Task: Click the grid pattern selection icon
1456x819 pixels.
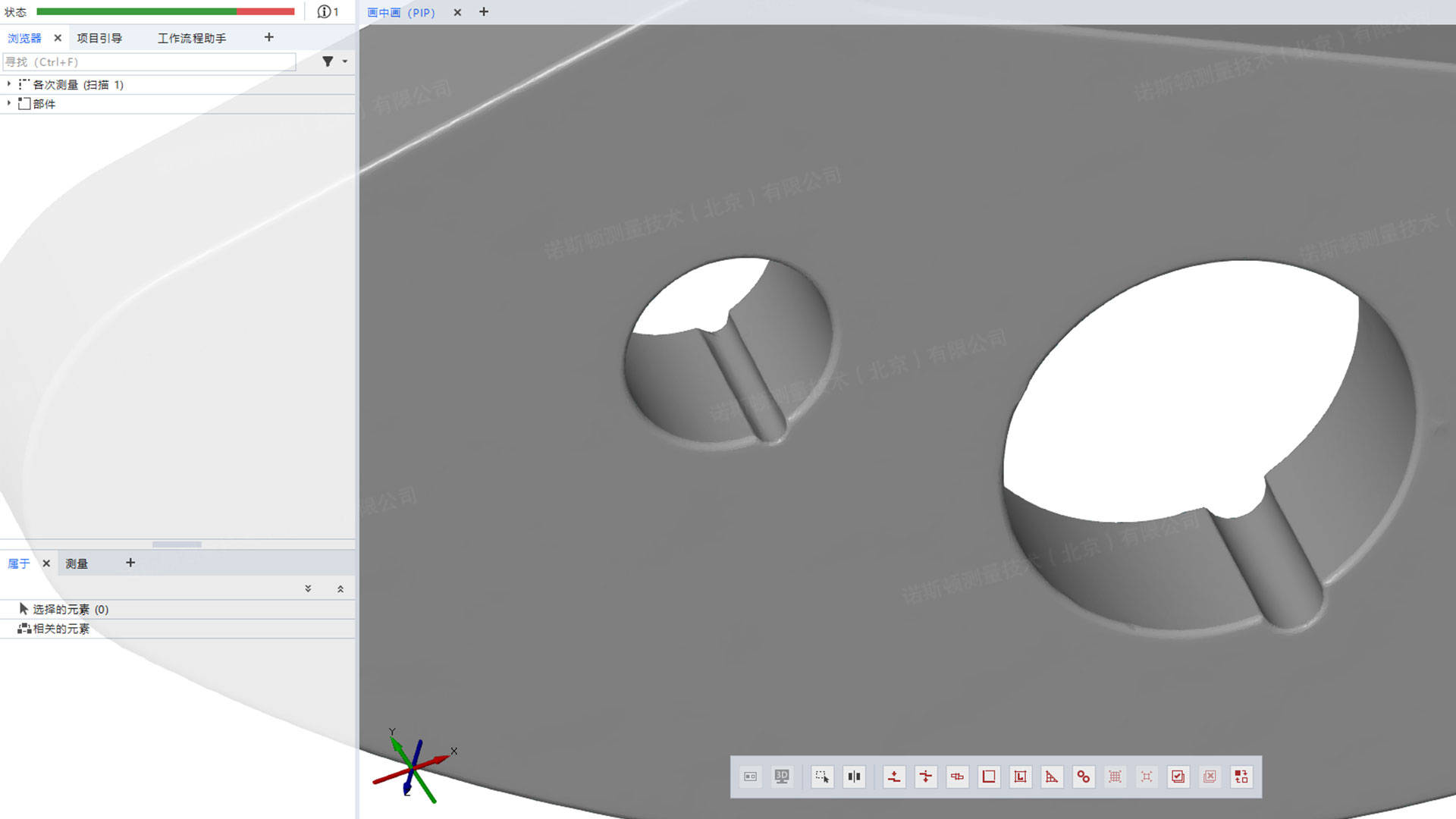Action: click(1115, 777)
